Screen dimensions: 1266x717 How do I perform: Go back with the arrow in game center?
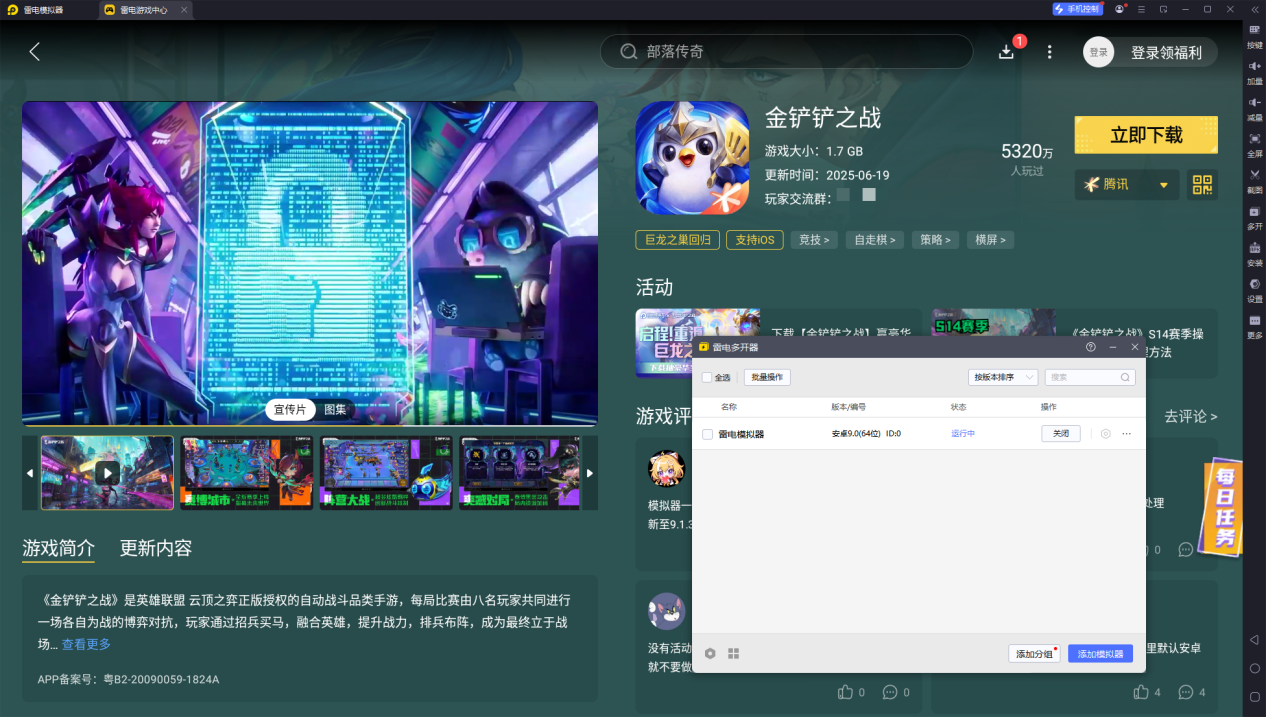point(35,52)
